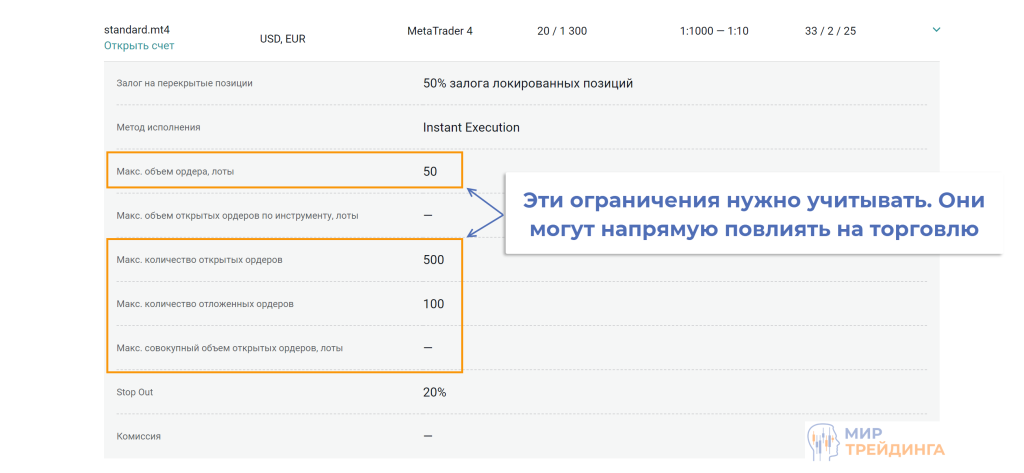Click the '20 / 1 300' value
1024x473 pixels.
(x=562, y=31)
